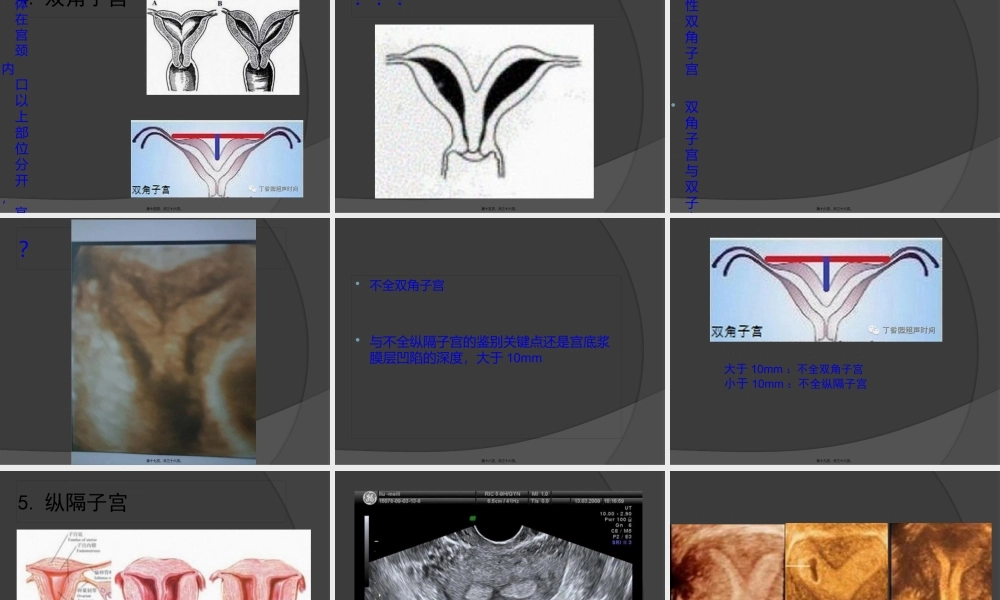The width and height of the screenshot is (1000, 600).
Task: Click the blue question mark on the middle-left slide
Action: pyautogui.click(x=24, y=250)
